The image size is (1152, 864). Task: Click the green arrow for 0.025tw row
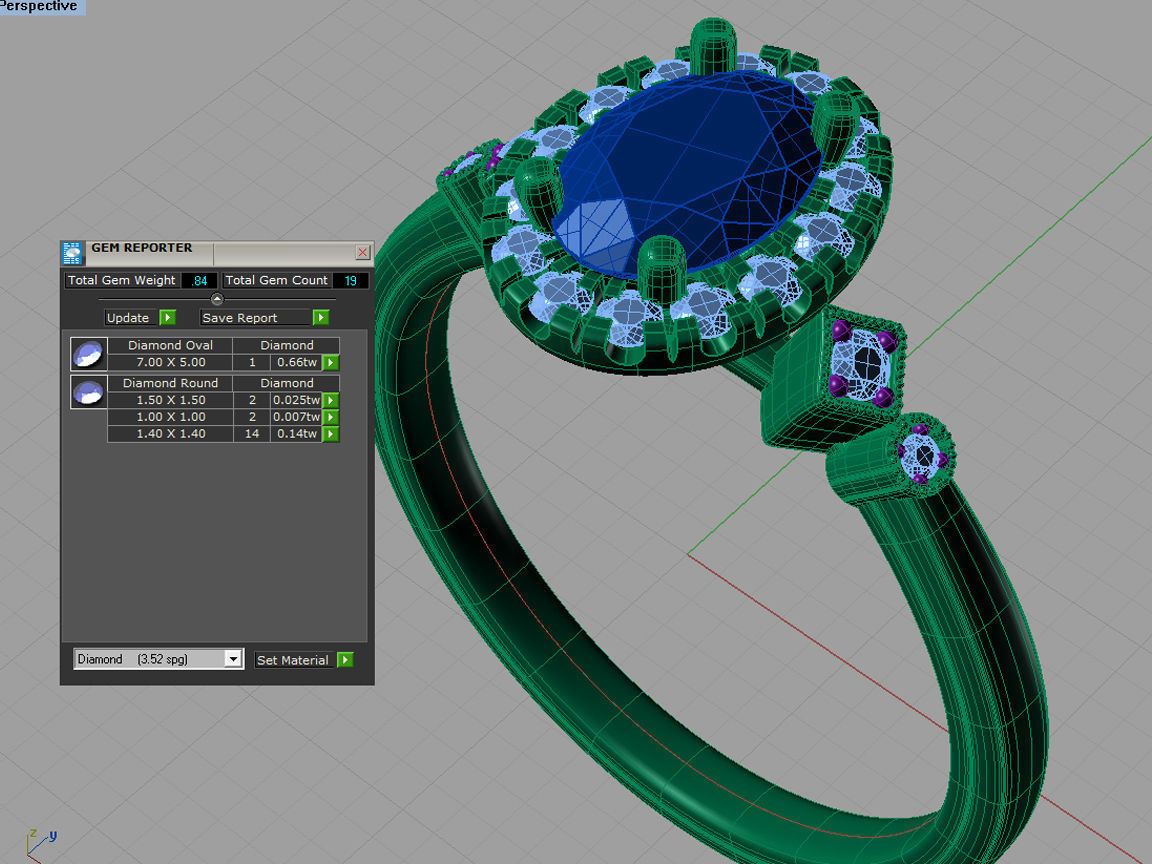click(x=331, y=400)
